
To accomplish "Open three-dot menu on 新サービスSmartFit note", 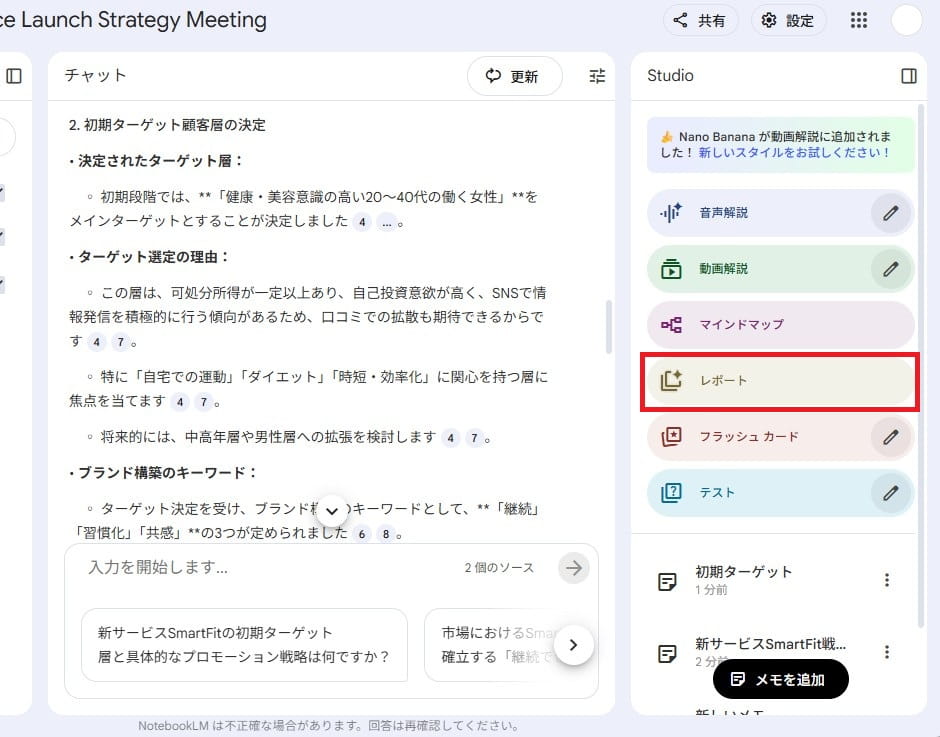I will pos(887,652).
